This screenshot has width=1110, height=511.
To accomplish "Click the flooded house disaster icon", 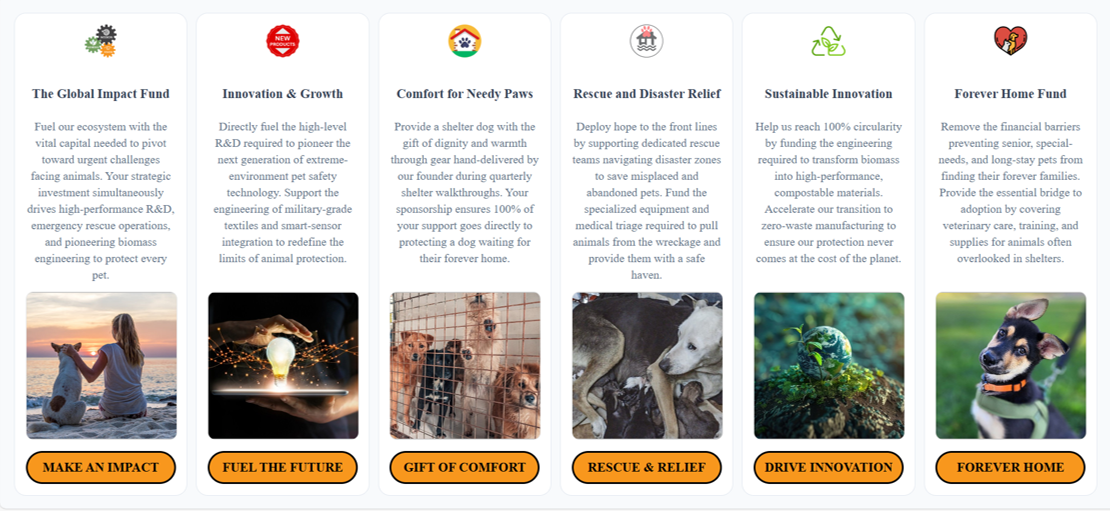I will point(646,41).
